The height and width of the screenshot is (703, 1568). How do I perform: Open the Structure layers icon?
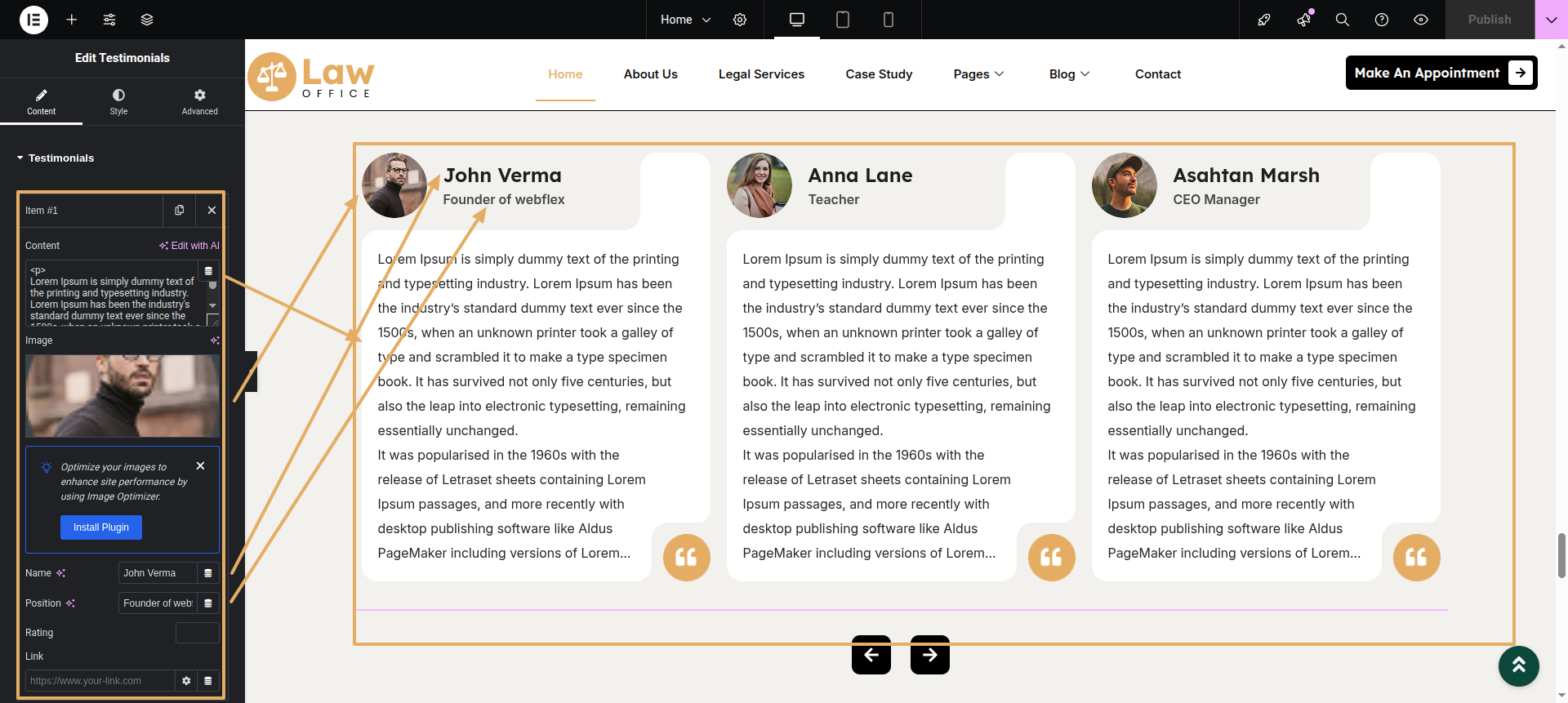(x=147, y=20)
